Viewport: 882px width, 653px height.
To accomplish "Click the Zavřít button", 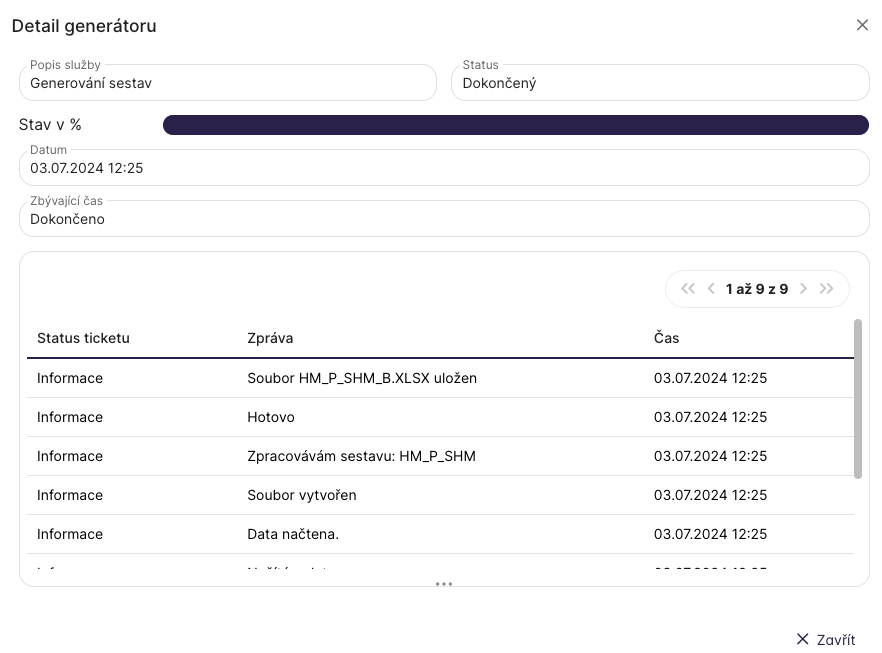I will coord(826,639).
